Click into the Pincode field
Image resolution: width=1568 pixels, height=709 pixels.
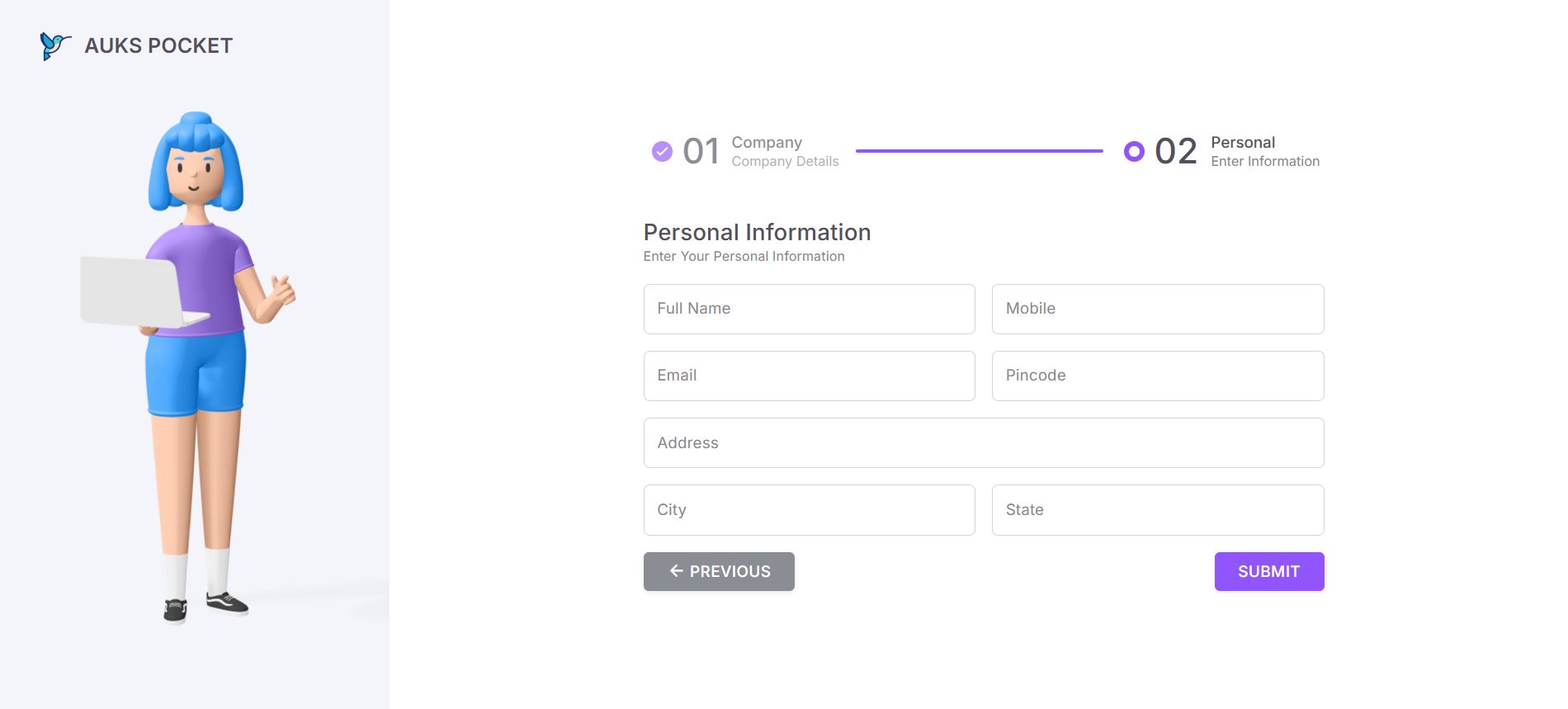pos(1157,376)
